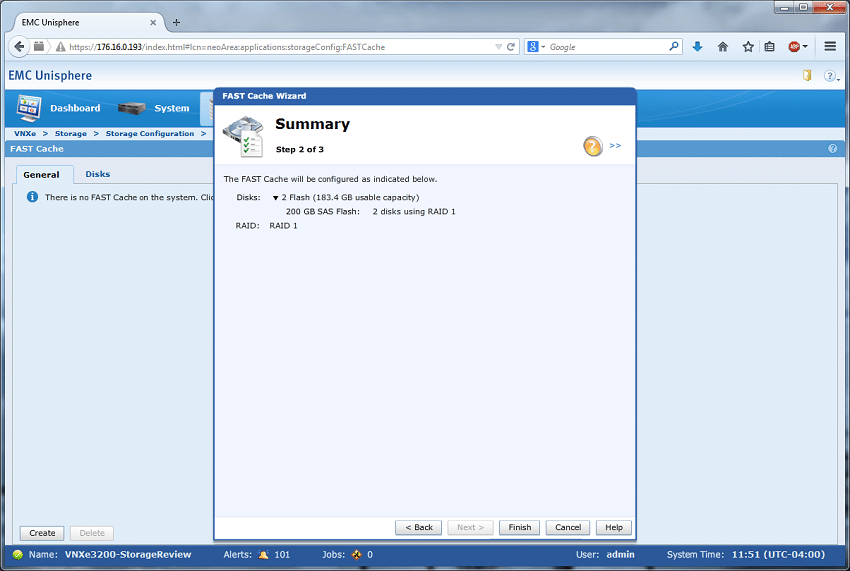Open wizard Help button
This screenshot has height=571, width=850.
click(614, 527)
